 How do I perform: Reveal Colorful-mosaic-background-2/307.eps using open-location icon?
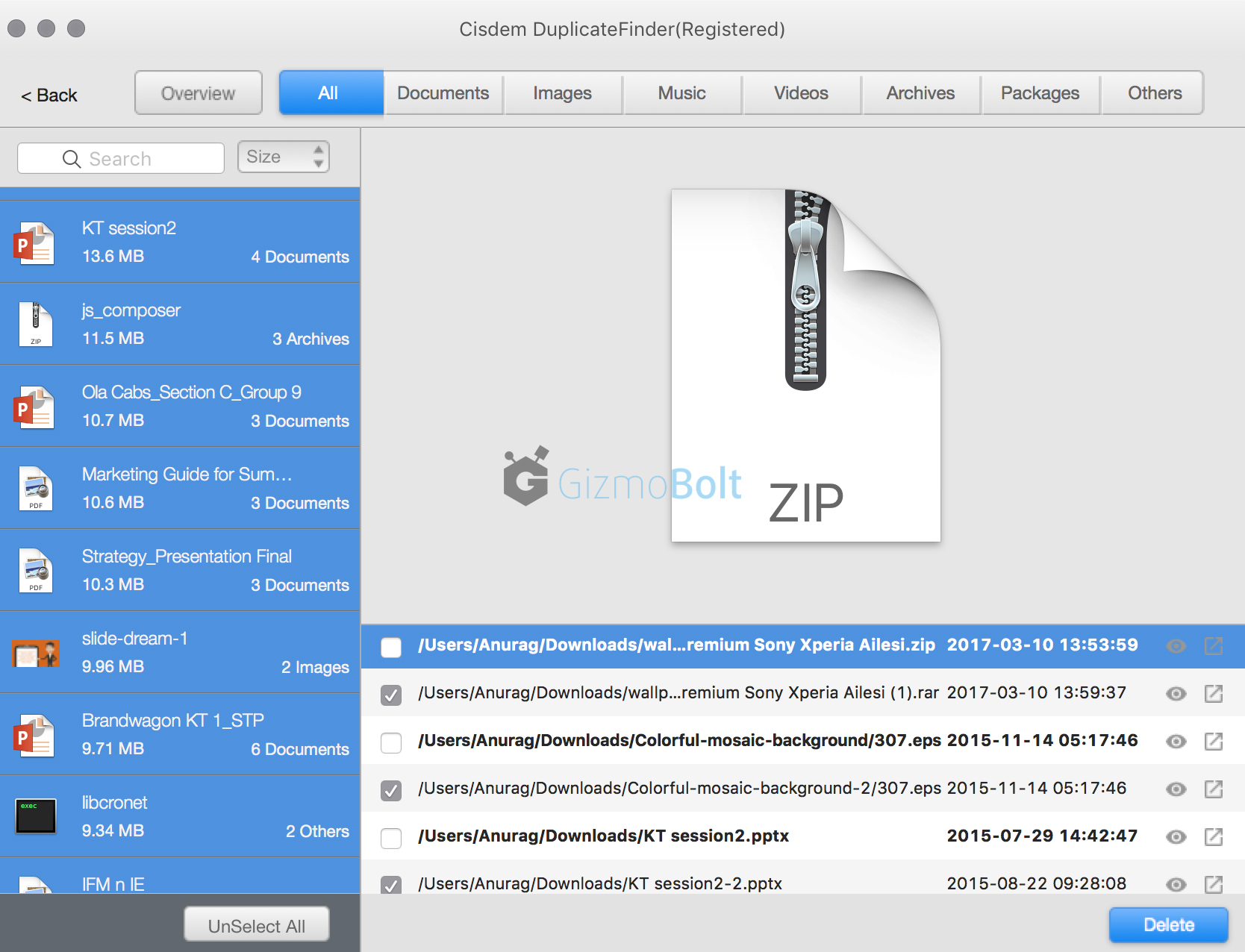1214,789
